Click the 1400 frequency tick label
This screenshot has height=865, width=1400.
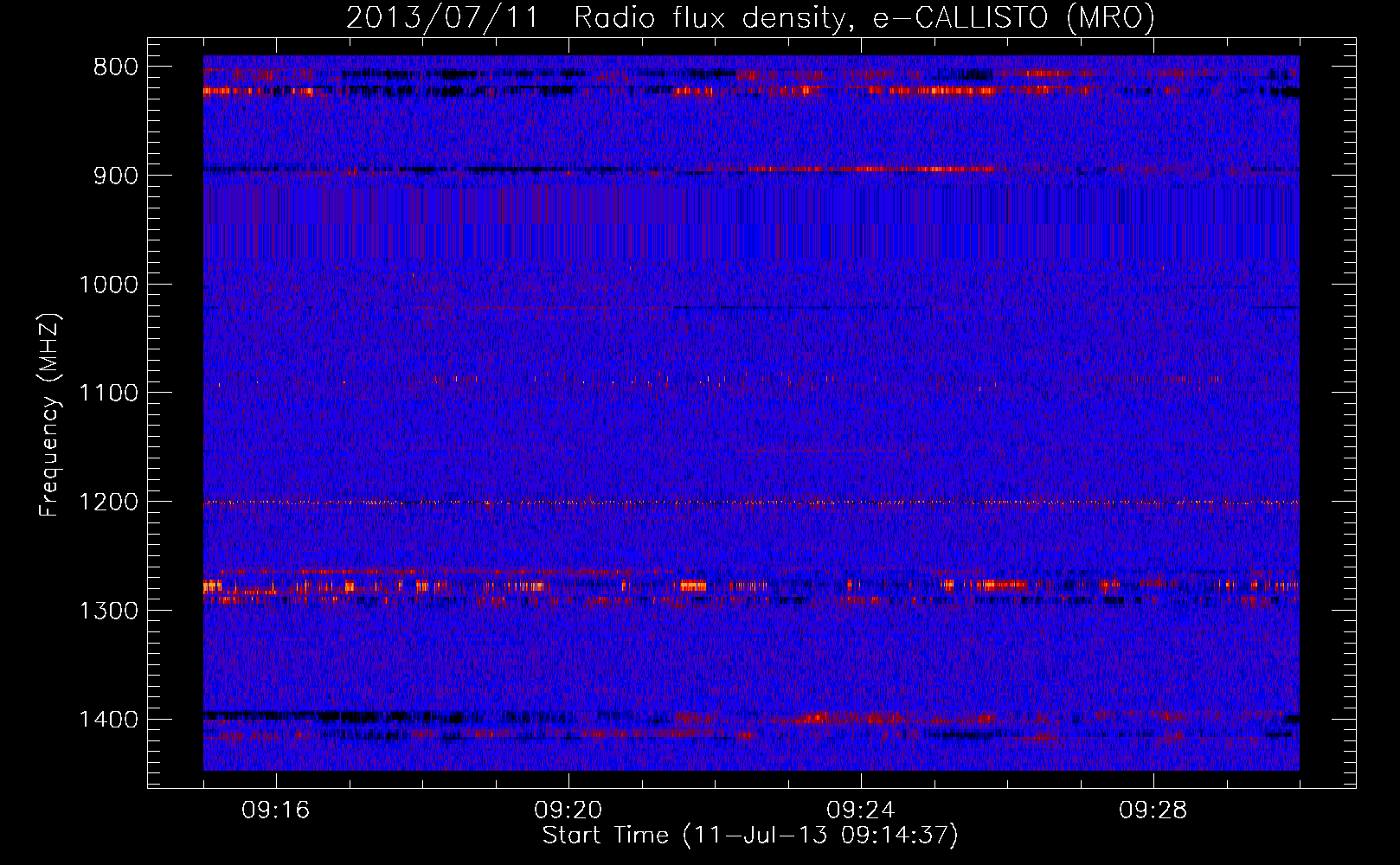[108, 720]
